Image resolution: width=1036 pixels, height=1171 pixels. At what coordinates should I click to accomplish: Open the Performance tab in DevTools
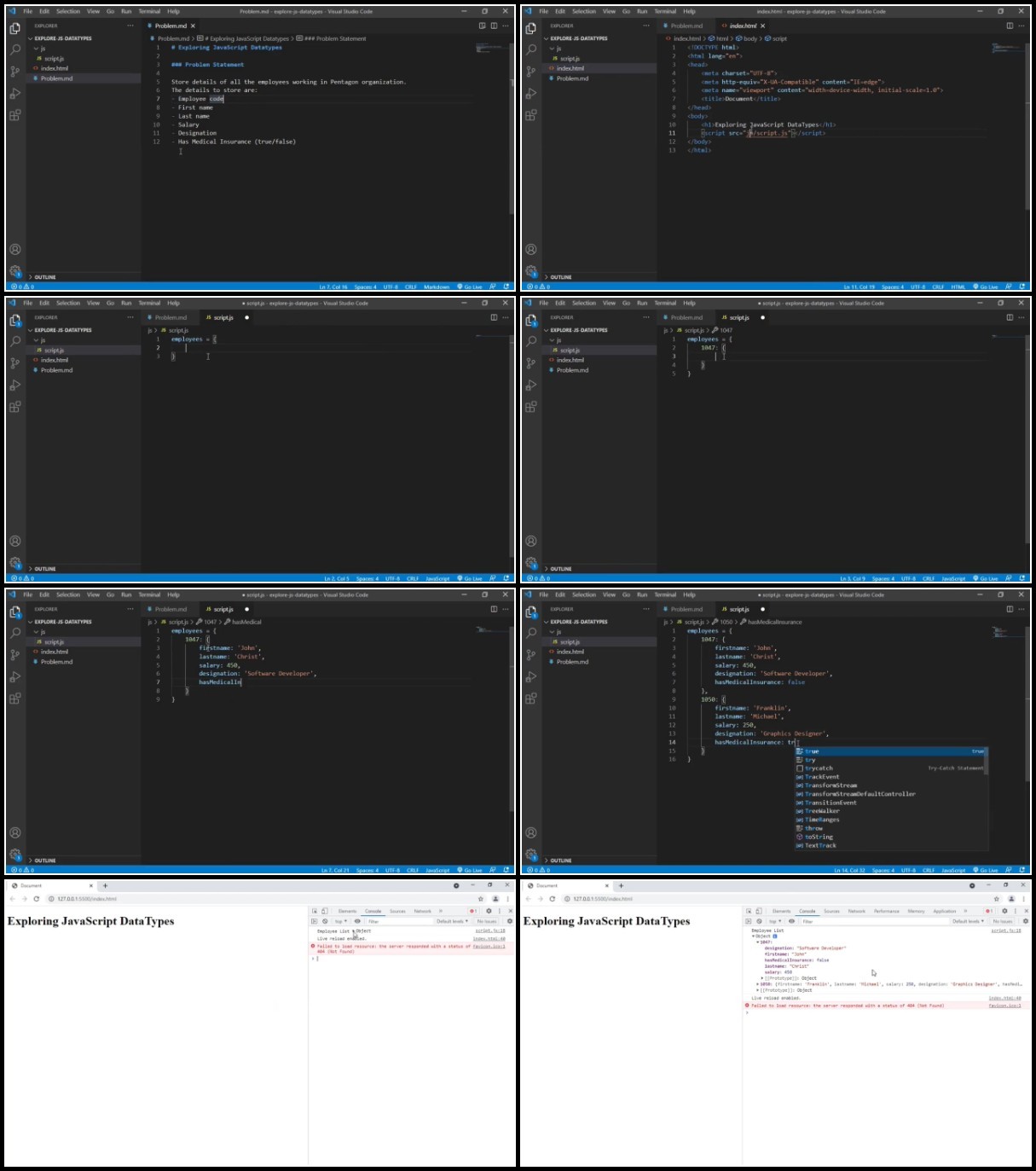887,911
